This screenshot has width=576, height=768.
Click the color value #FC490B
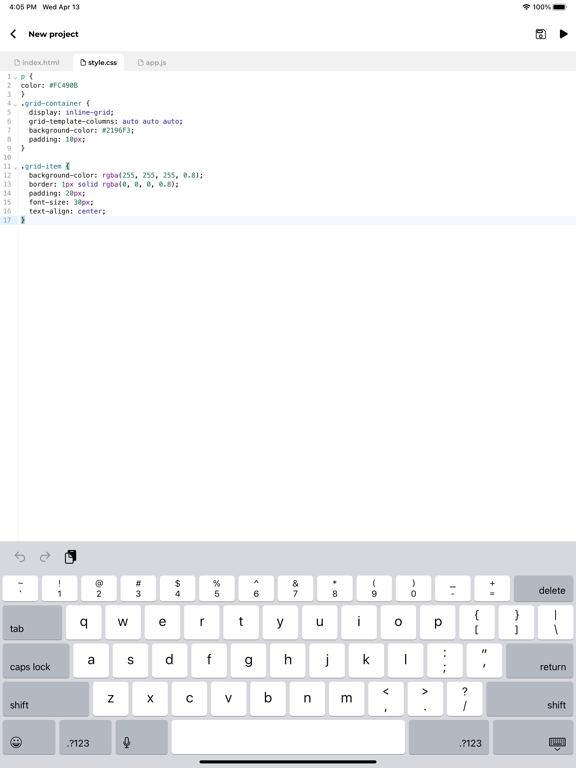[64, 85]
